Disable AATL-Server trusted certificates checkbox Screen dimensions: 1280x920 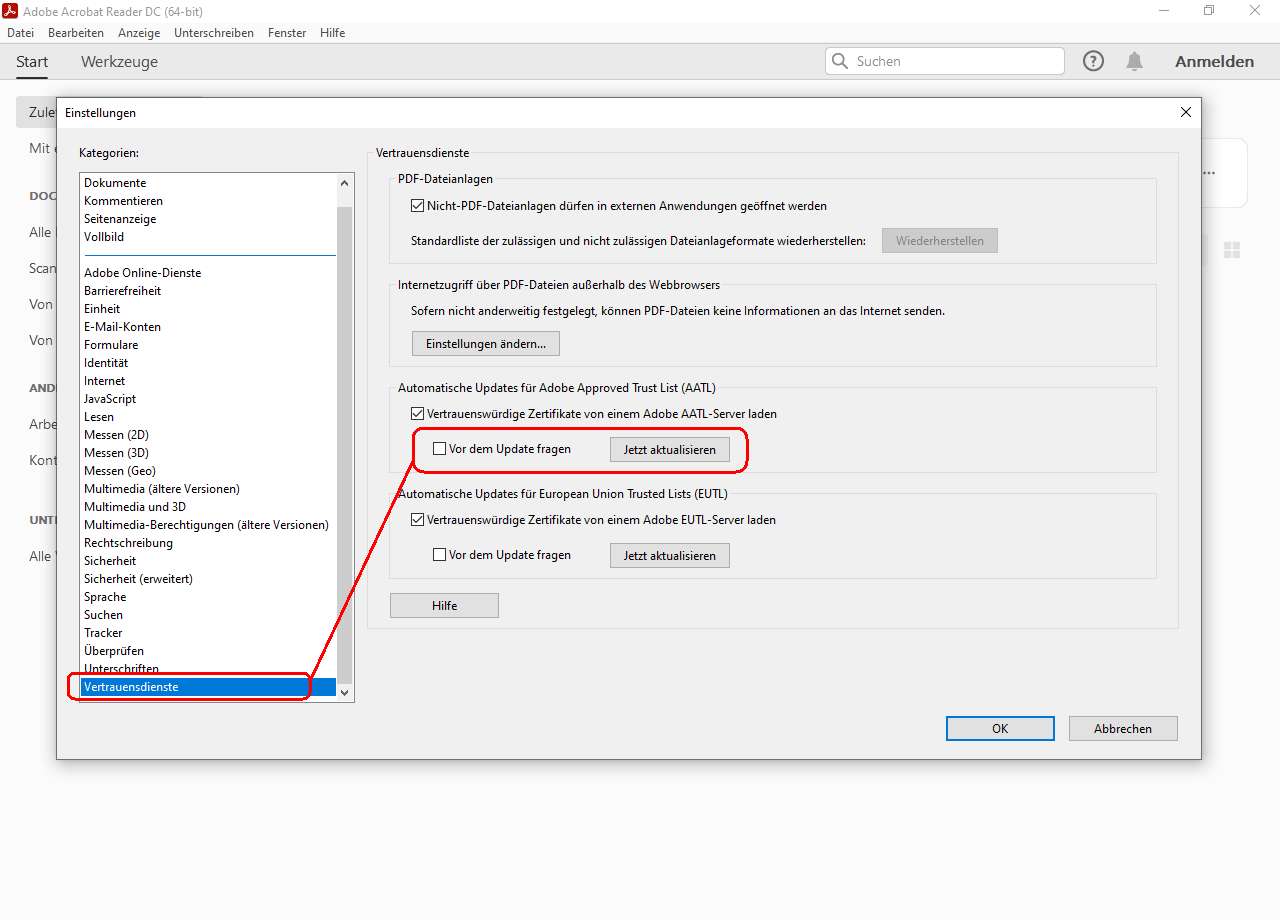pos(418,413)
